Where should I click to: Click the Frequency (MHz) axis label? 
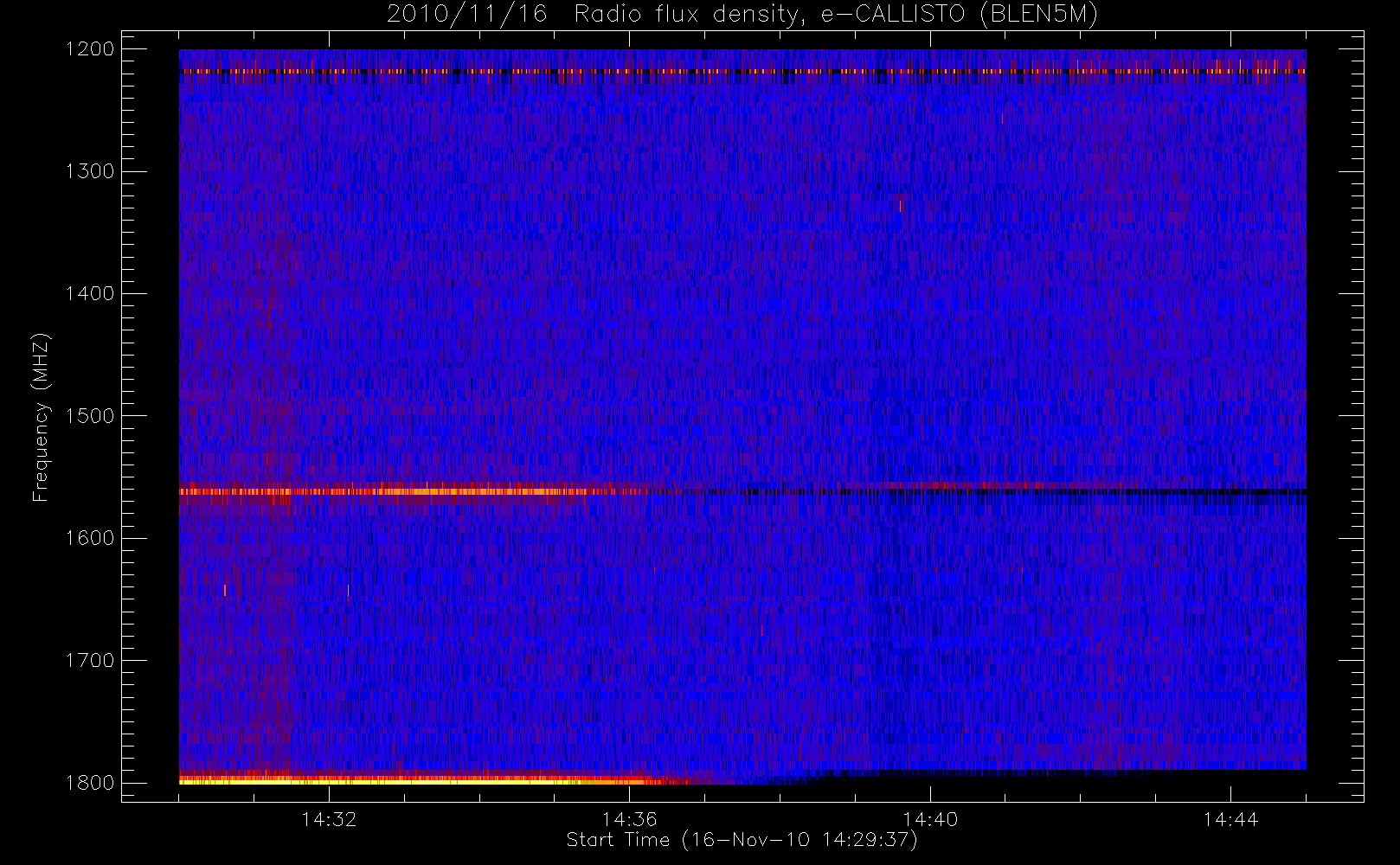[41, 417]
